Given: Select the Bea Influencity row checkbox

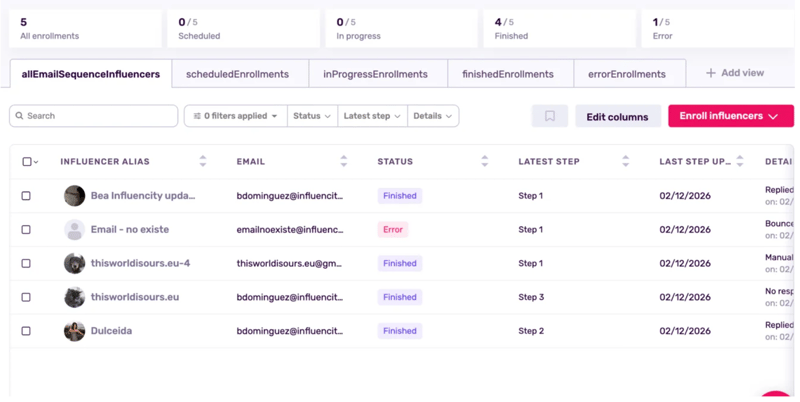Looking at the screenshot, I should (x=26, y=196).
